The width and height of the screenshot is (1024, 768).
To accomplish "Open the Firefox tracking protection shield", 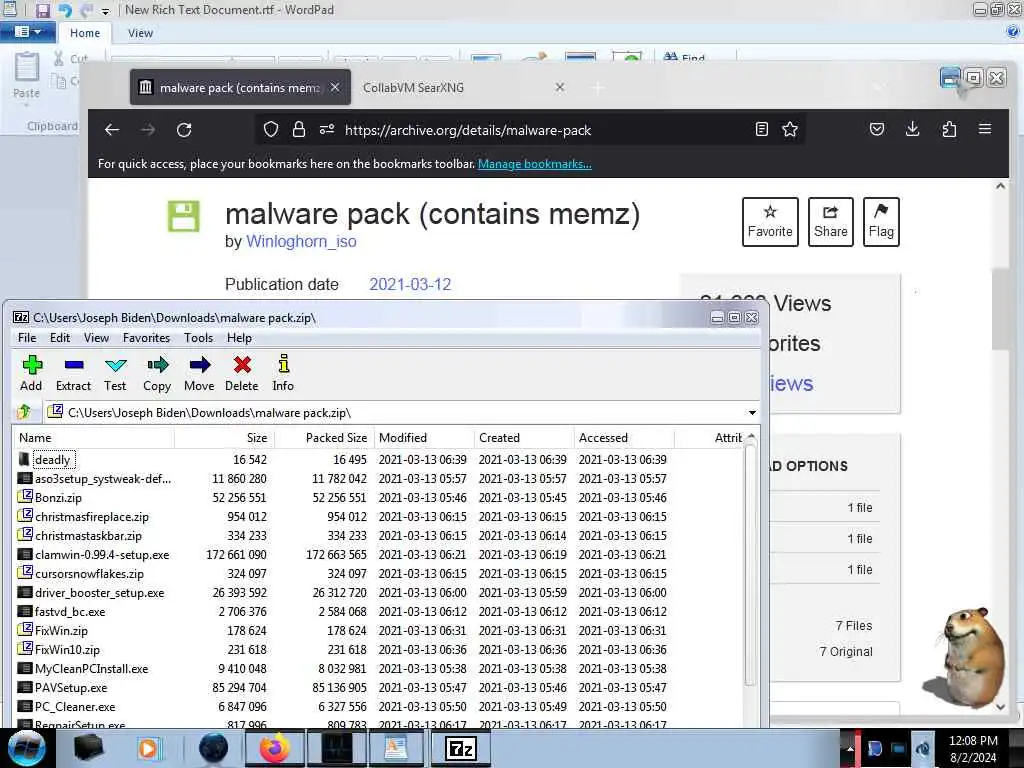I will click(x=270, y=129).
